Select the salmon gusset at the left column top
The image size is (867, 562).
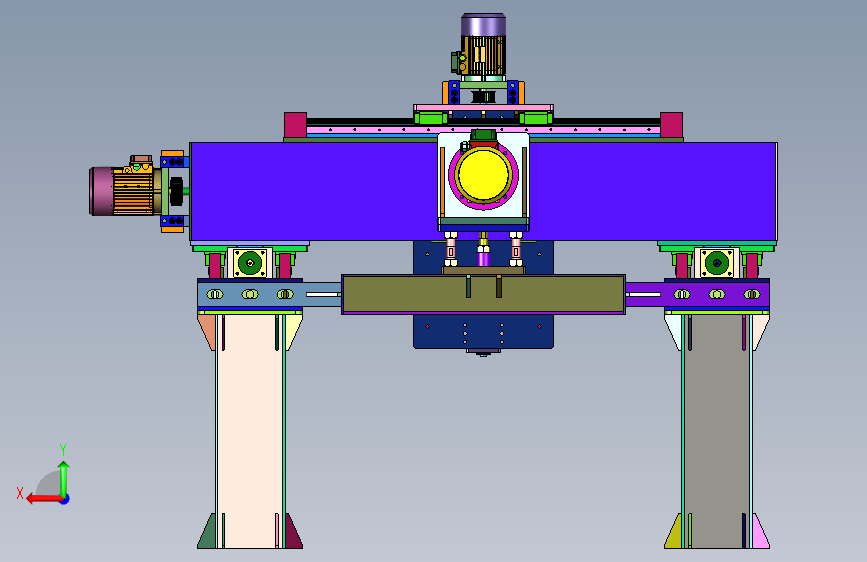pos(206,331)
